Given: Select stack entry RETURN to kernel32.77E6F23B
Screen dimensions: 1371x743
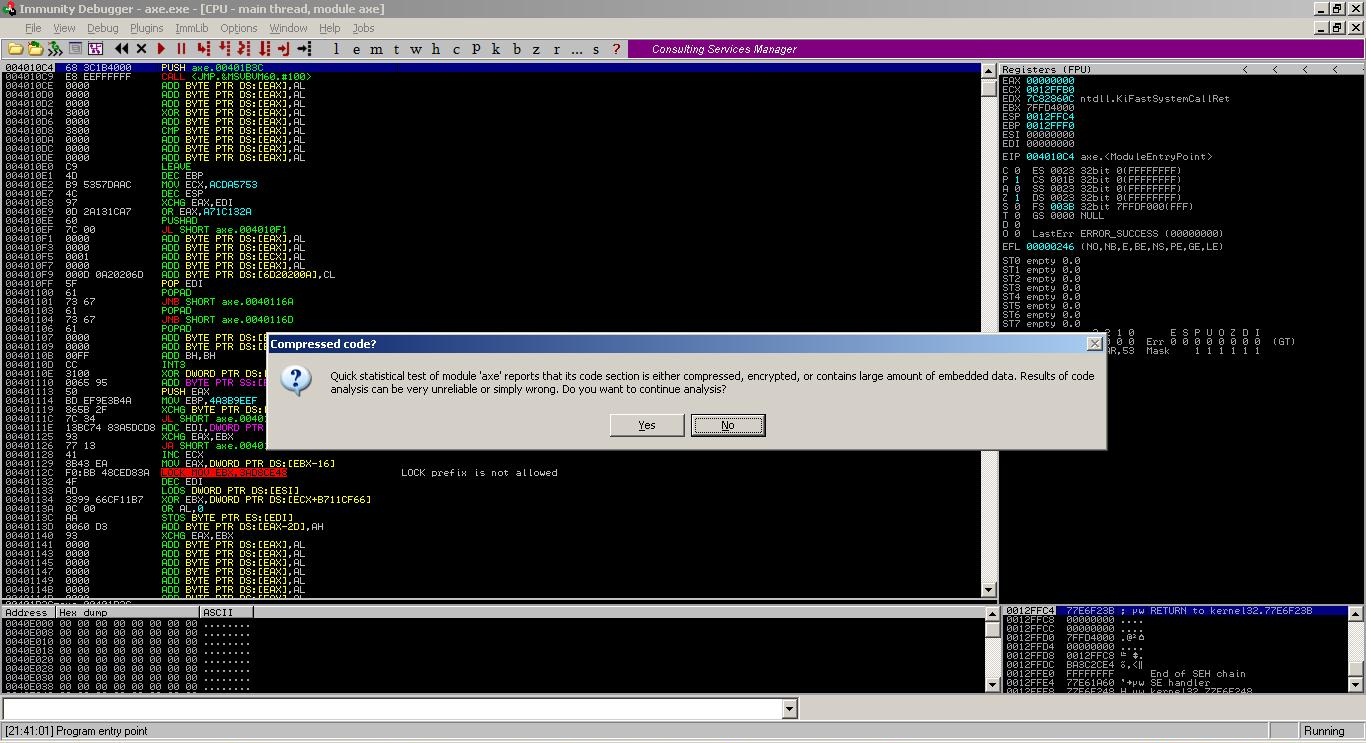Looking at the screenshot, I should (1175, 611).
